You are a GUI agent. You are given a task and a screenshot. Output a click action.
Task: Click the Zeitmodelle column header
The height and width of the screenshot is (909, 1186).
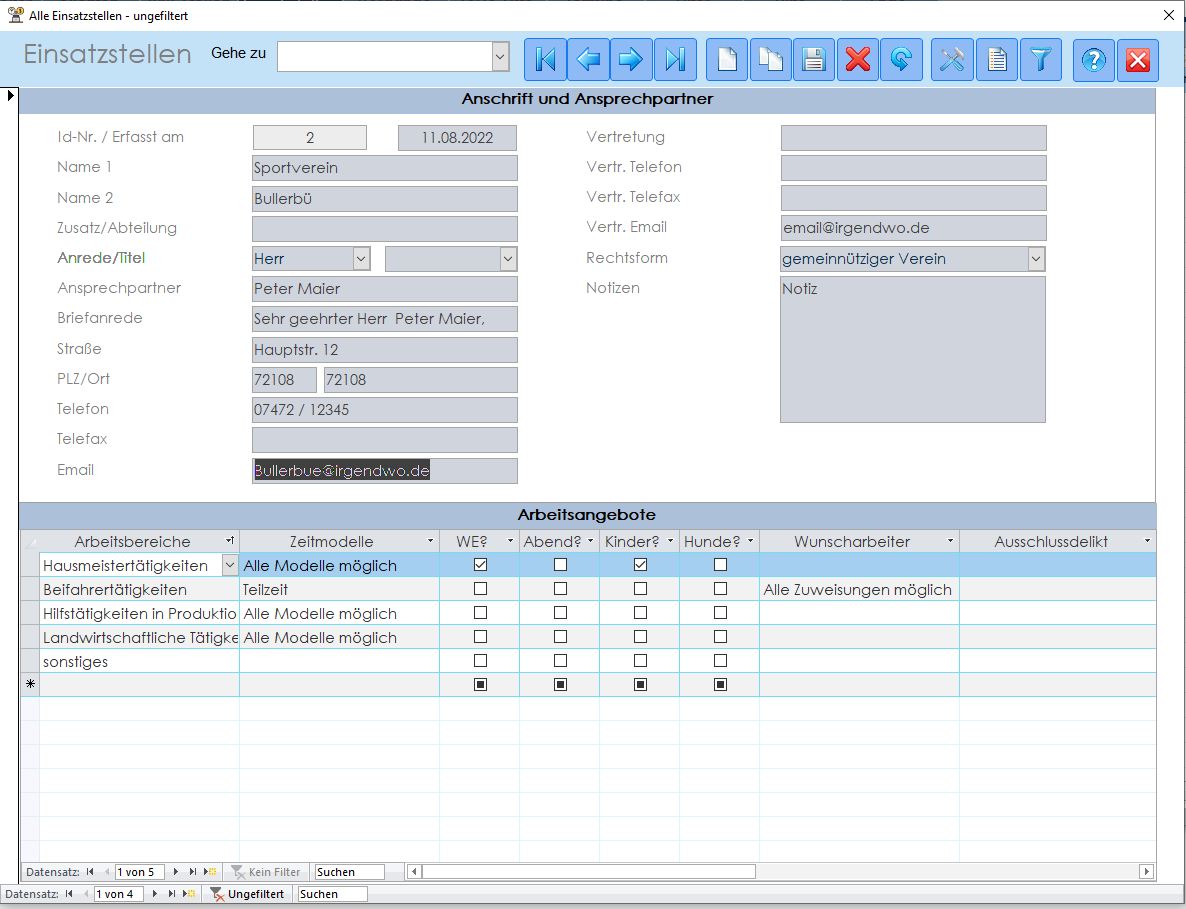click(x=331, y=541)
